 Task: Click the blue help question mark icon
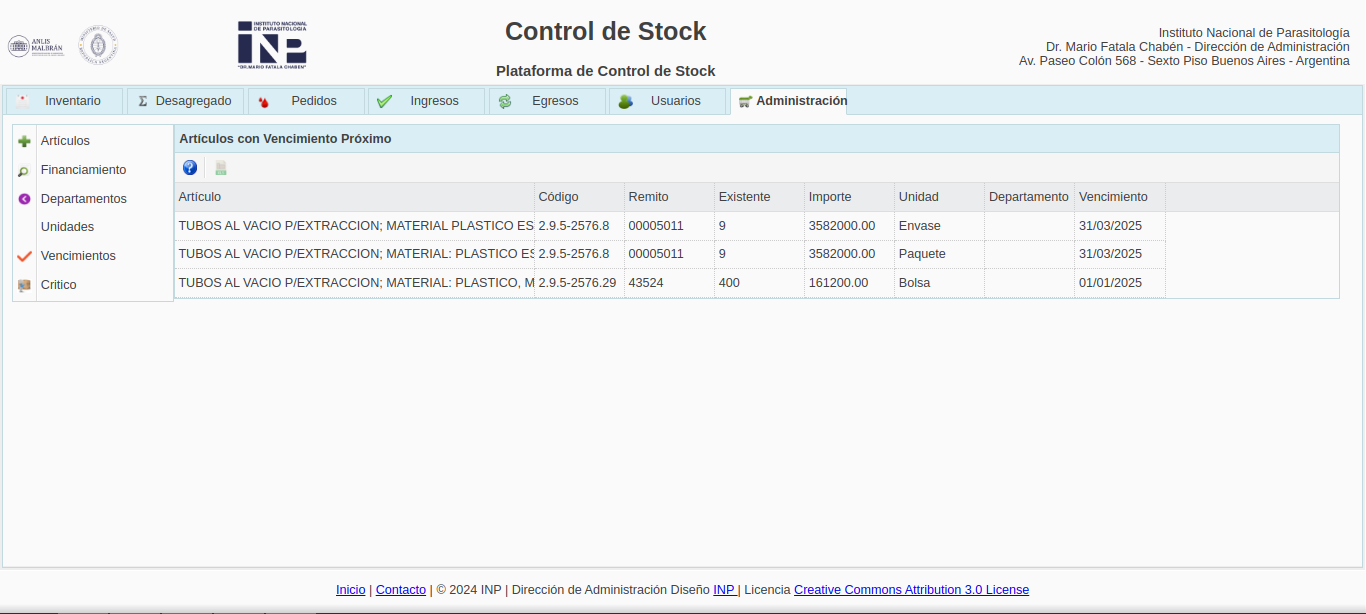[190, 168]
